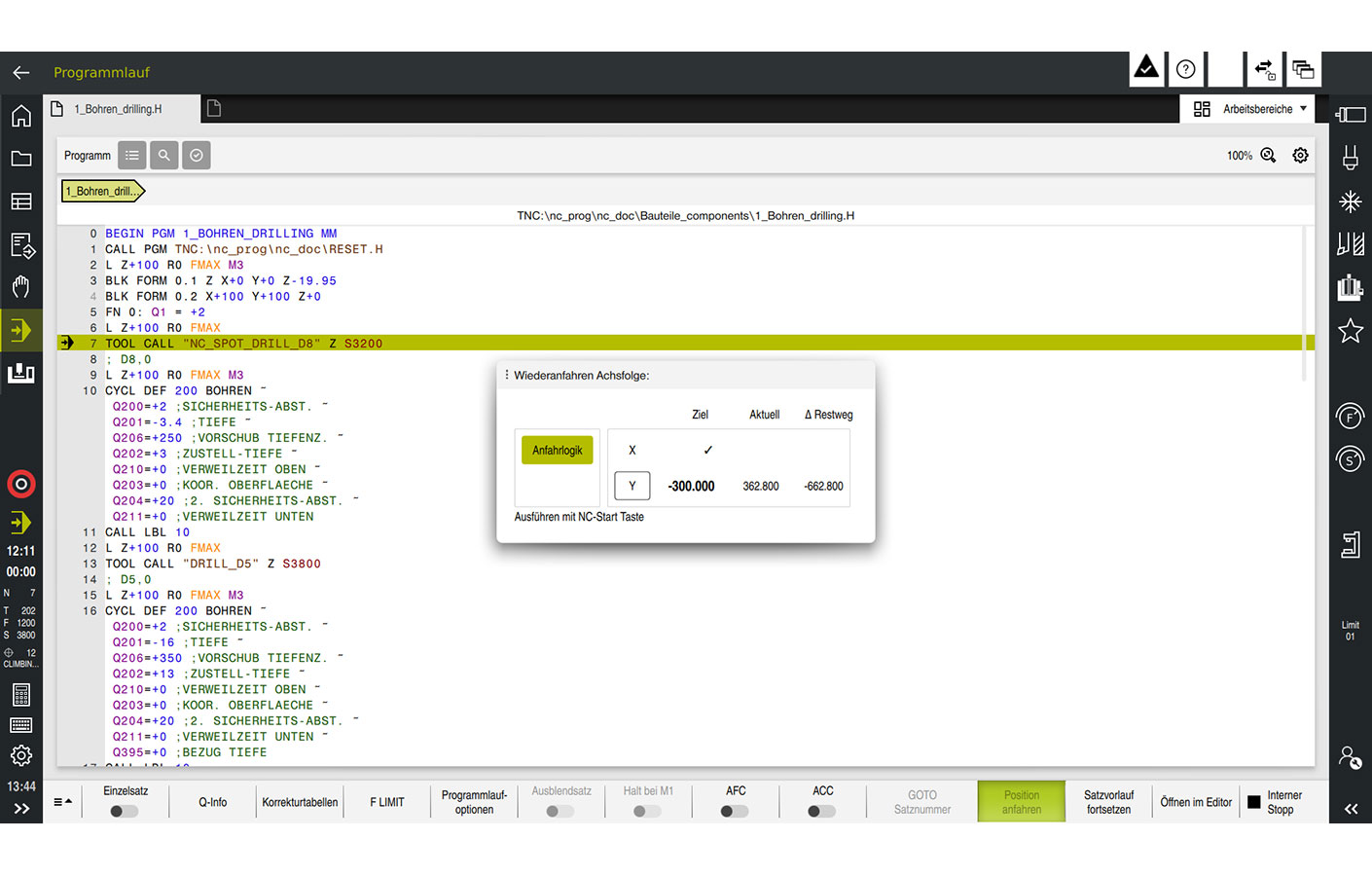This screenshot has height=876, width=1372.
Task: Collapse the right panel with double chevron
Action: [1351, 809]
